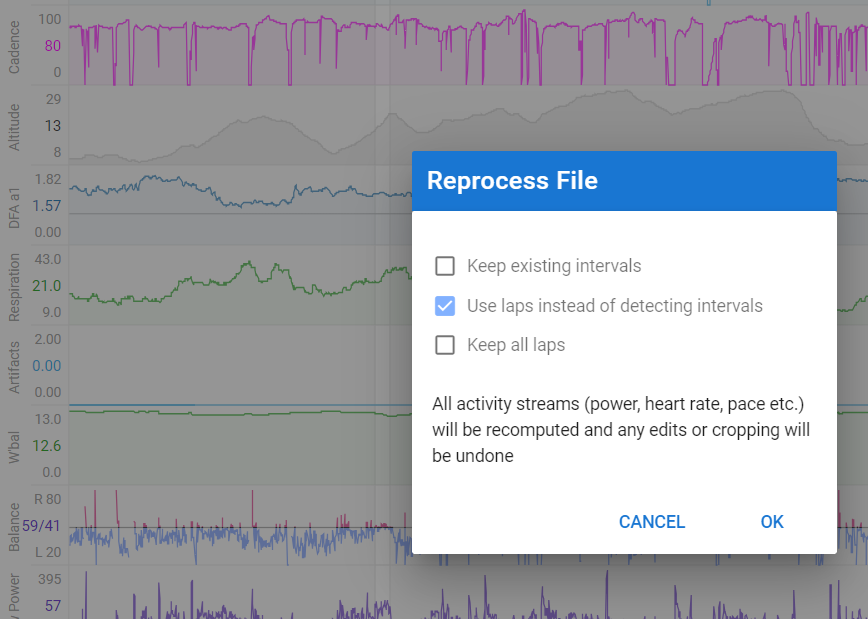Click the Keep all laps label text
The width and height of the screenshot is (868, 619).
click(516, 345)
